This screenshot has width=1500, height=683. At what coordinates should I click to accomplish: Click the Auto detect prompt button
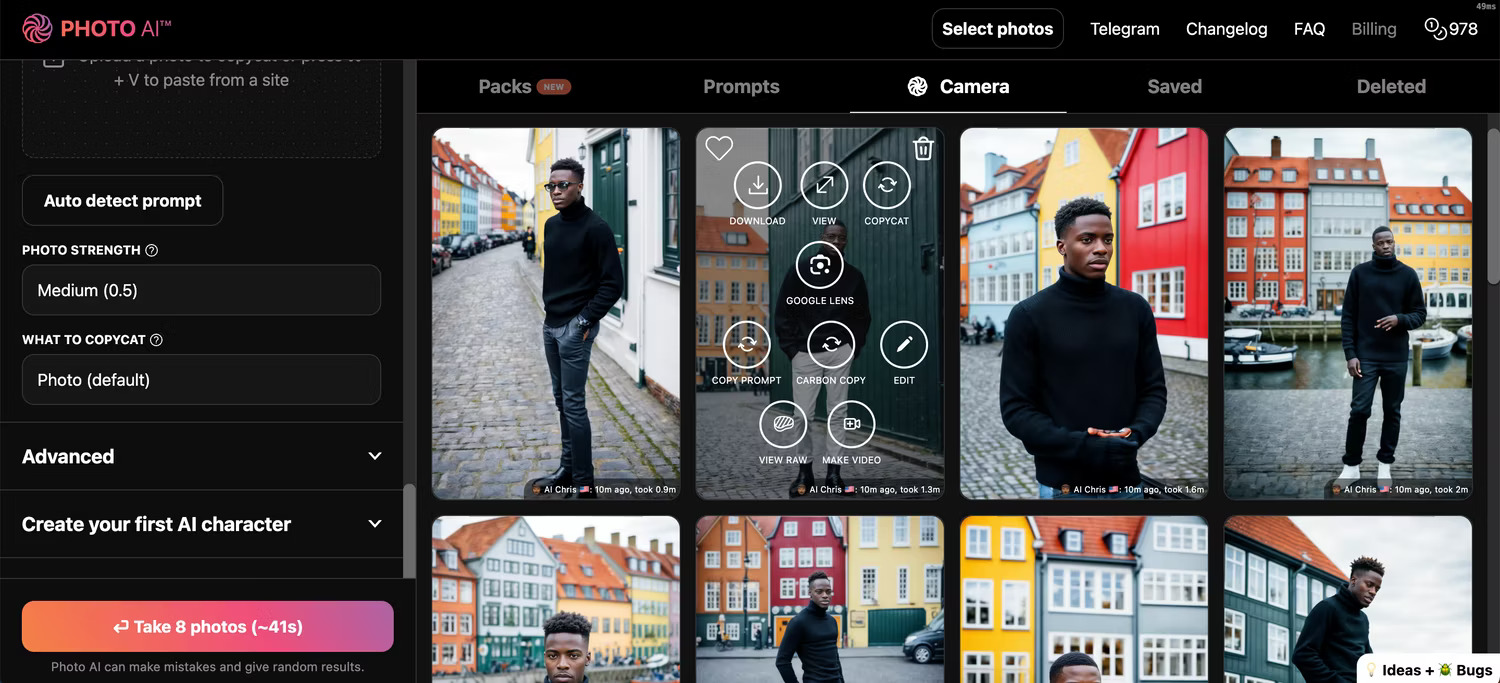pos(123,201)
